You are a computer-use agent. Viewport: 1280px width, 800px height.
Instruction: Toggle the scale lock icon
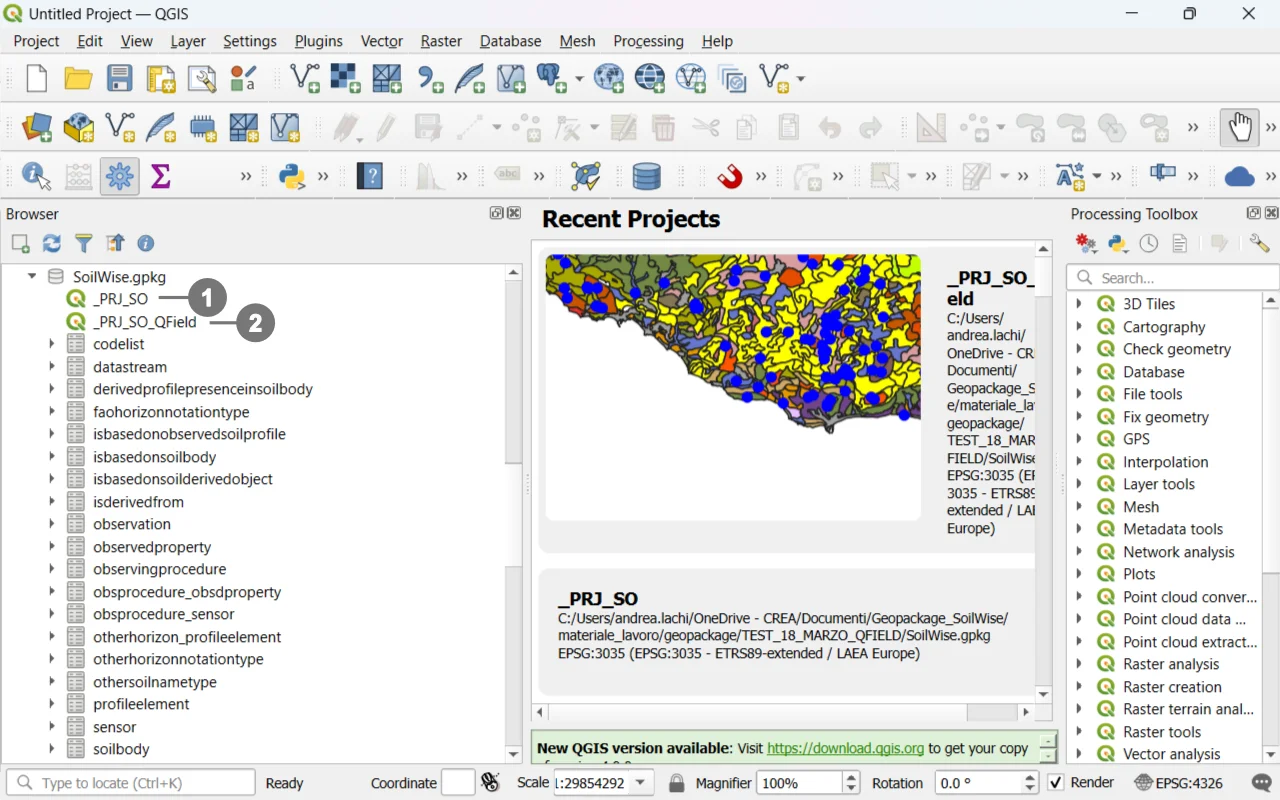pos(677,783)
